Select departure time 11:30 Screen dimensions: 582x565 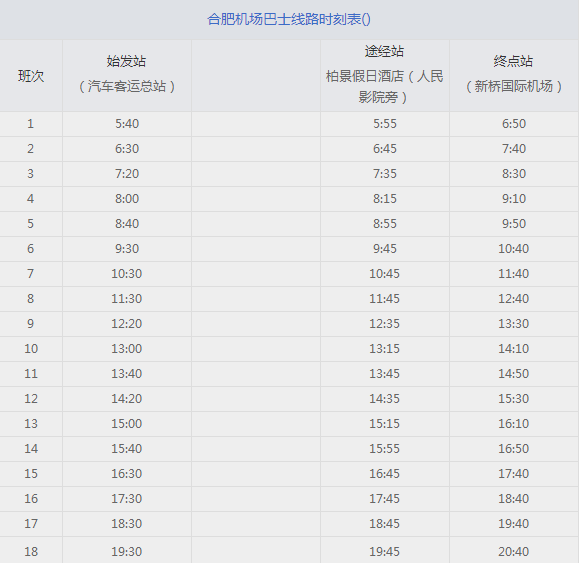pos(127,299)
